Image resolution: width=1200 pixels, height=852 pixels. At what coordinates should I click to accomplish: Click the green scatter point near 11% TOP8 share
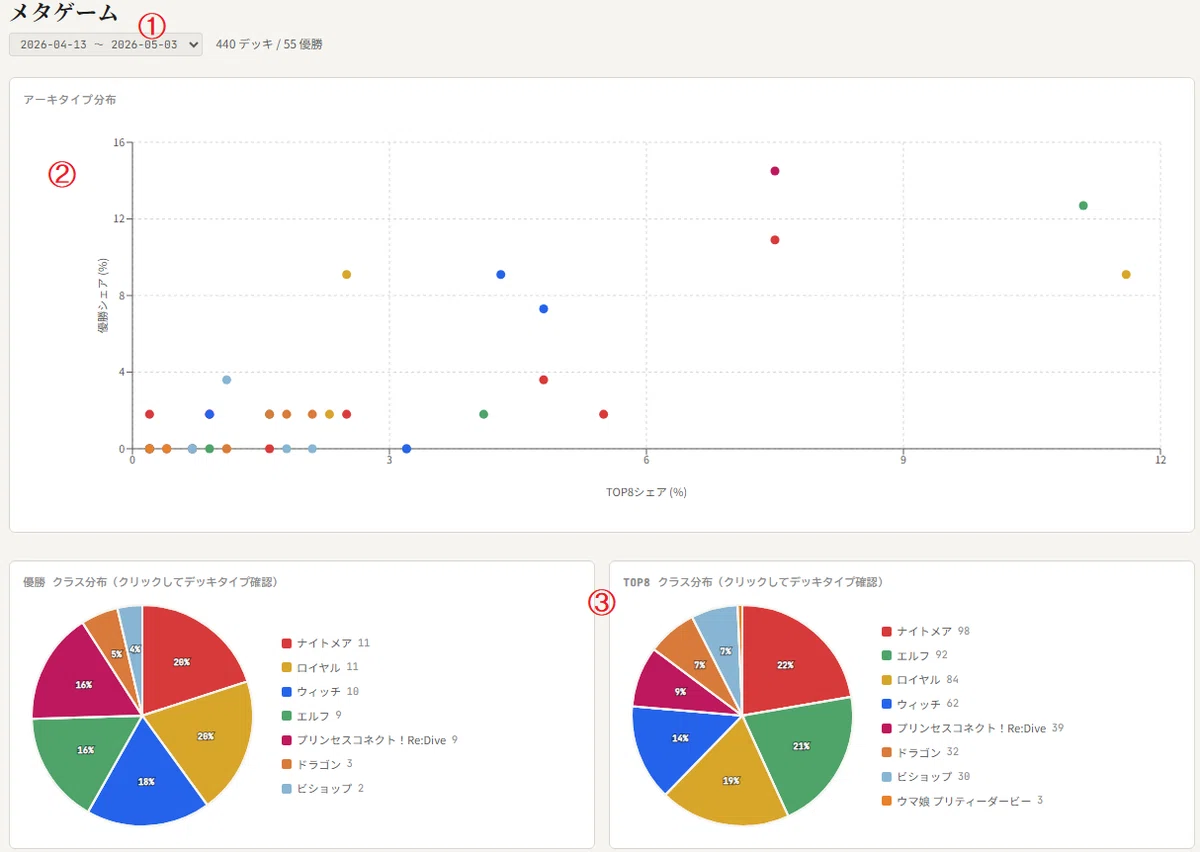tap(1083, 206)
